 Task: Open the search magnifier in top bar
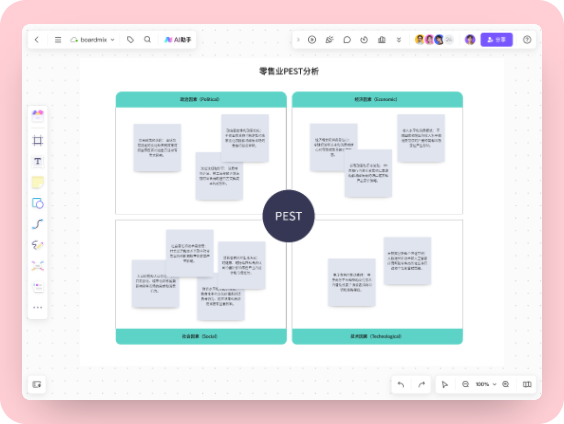(147, 40)
